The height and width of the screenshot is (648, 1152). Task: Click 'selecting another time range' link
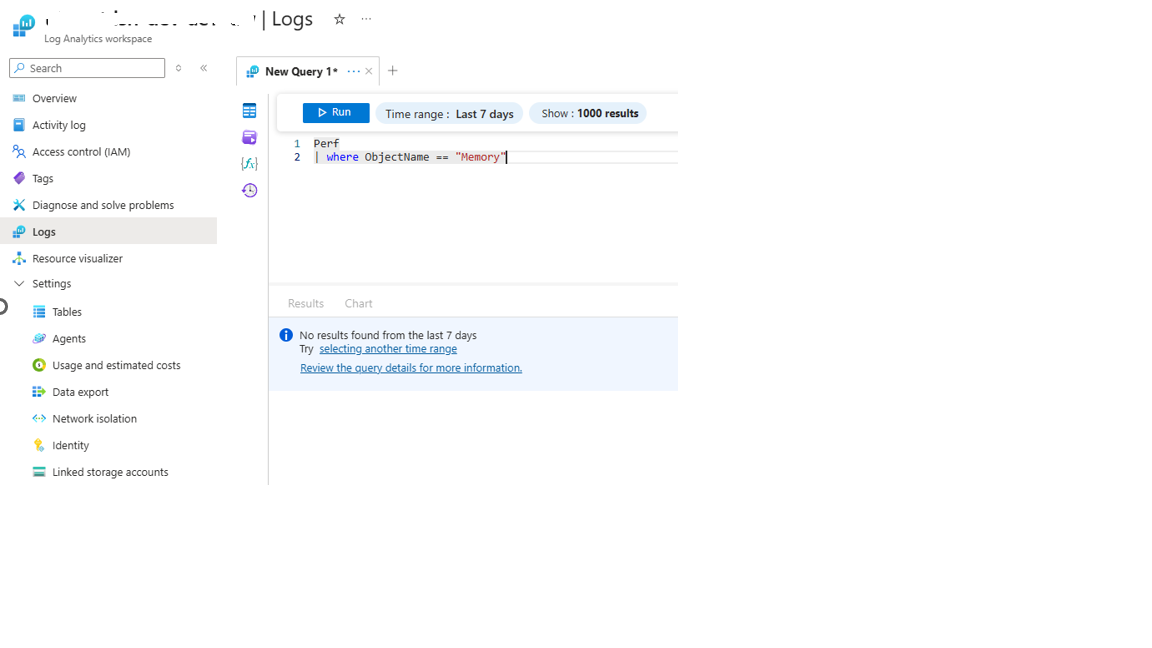[x=388, y=349]
